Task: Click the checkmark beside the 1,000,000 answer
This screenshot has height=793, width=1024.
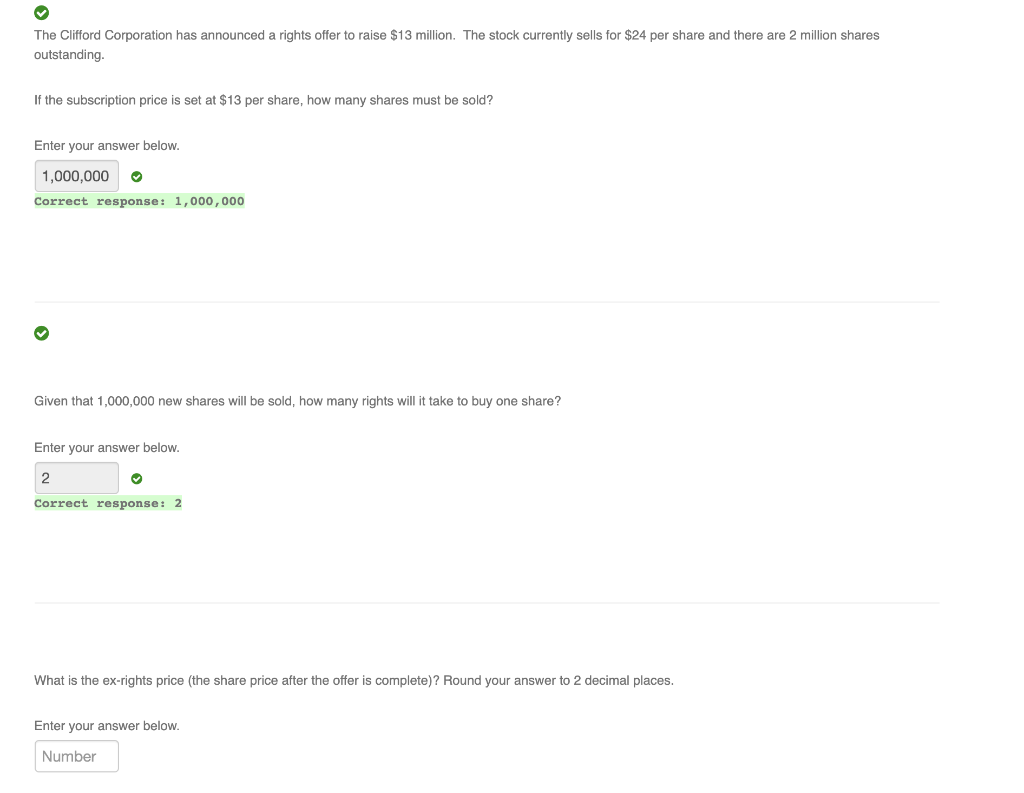Action: pyautogui.click(x=136, y=176)
